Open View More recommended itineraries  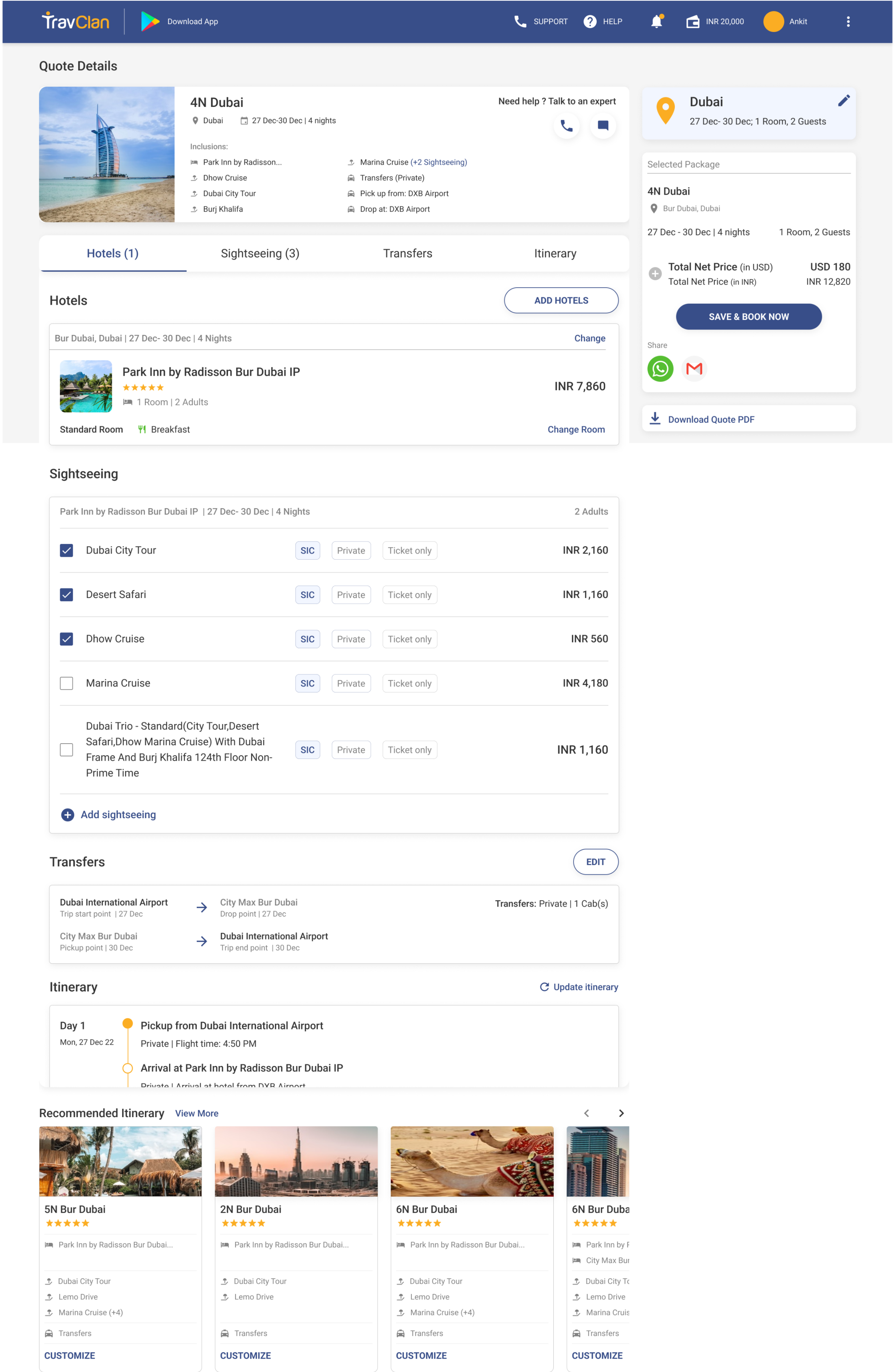(x=197, y=1114)
